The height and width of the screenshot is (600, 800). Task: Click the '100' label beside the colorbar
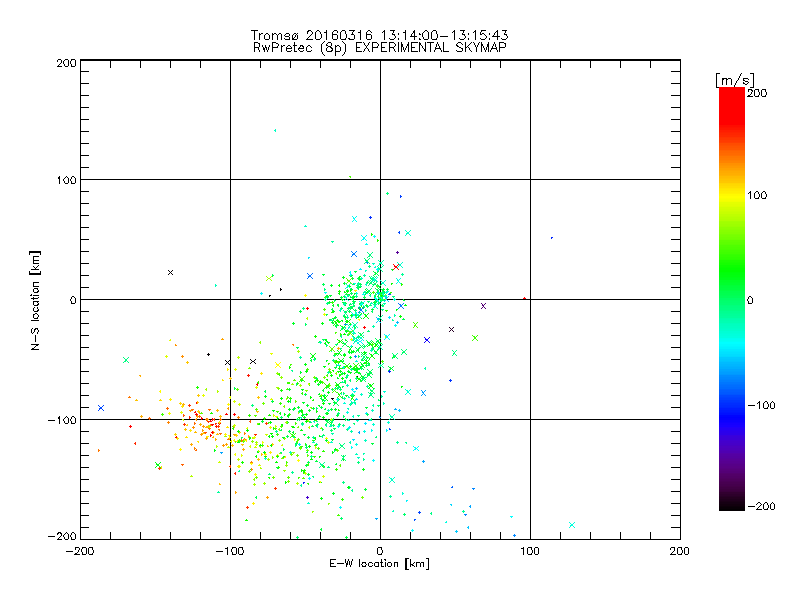pos(757,195)
